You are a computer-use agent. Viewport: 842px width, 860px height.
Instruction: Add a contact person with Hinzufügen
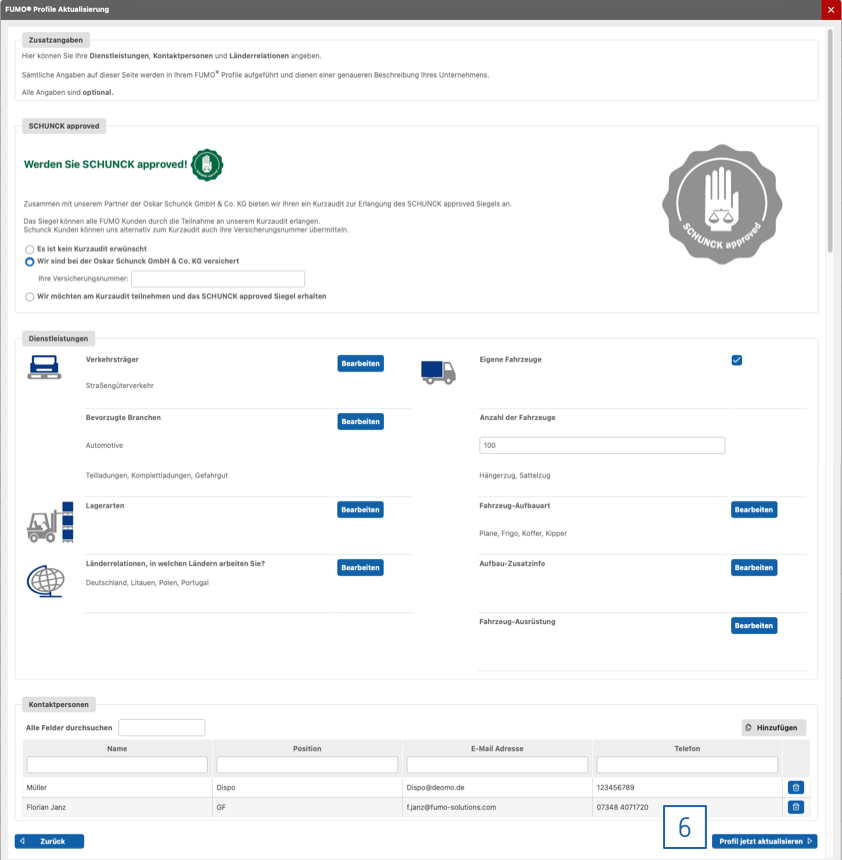tap(773, 728)
